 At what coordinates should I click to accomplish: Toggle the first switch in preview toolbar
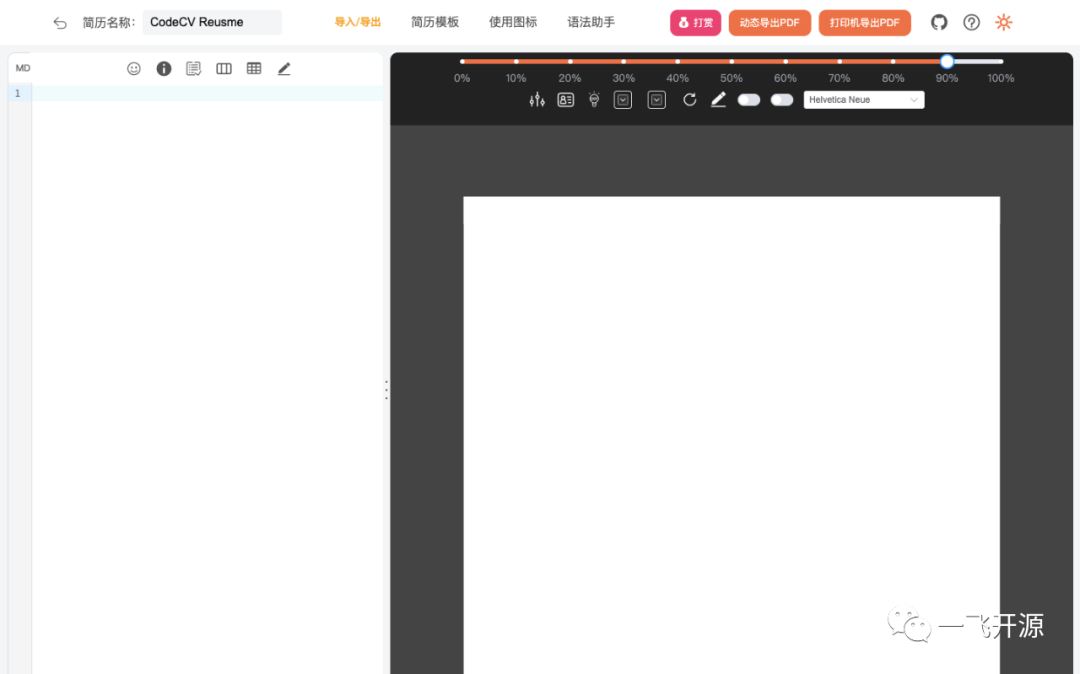coord(749,100)
